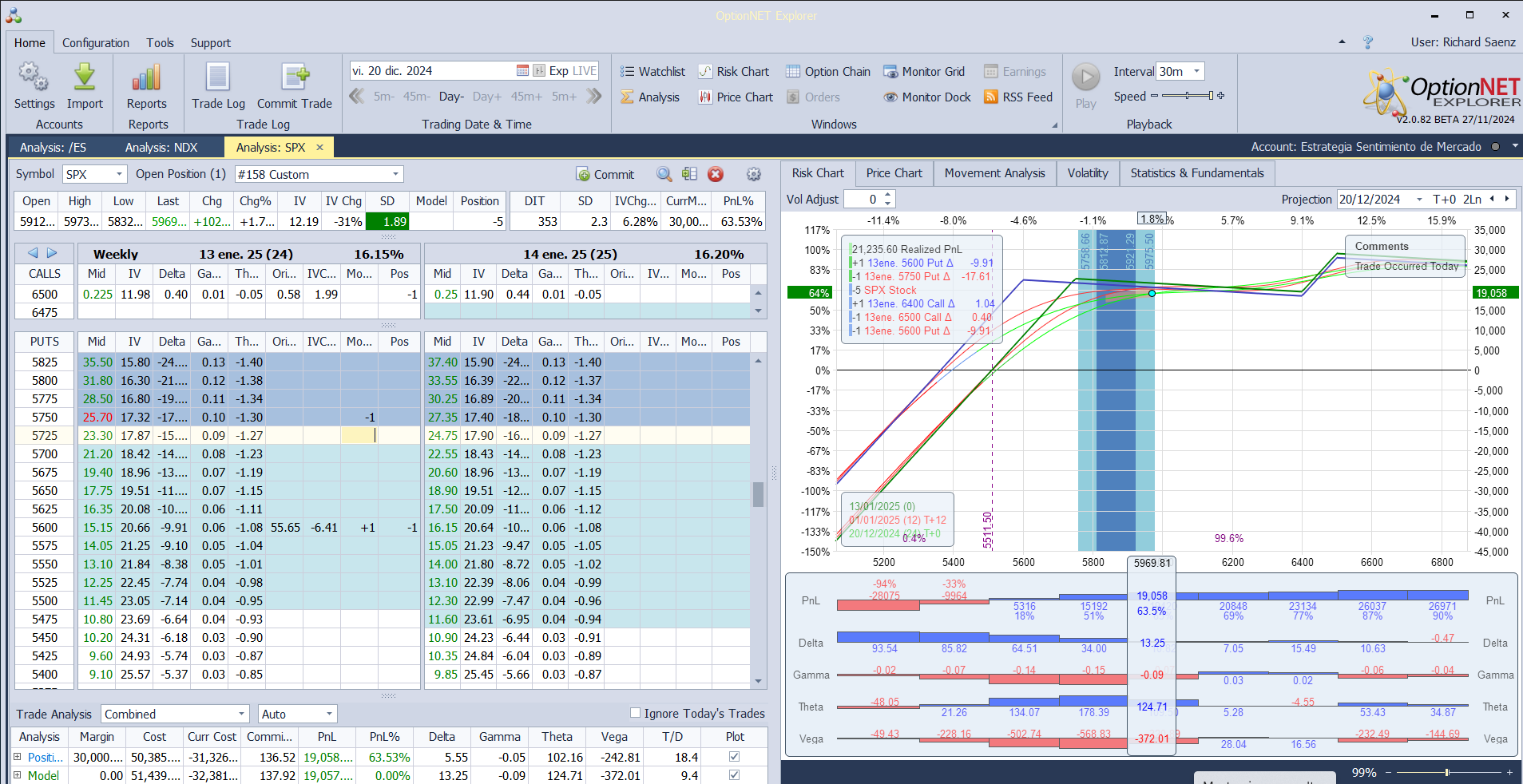Click the magnifier search icon beside Commit

click(664, 174)
